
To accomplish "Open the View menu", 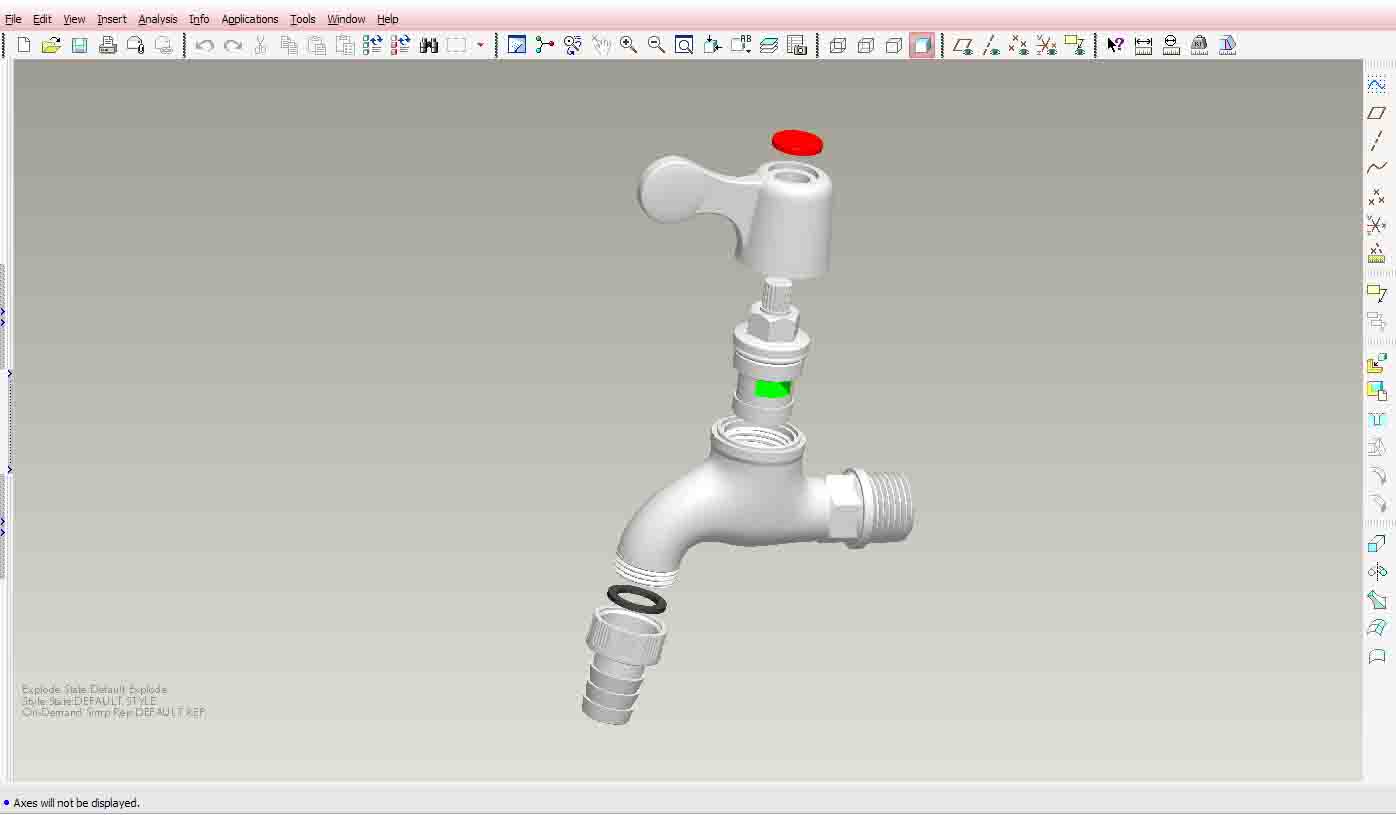I will (74, 19).
